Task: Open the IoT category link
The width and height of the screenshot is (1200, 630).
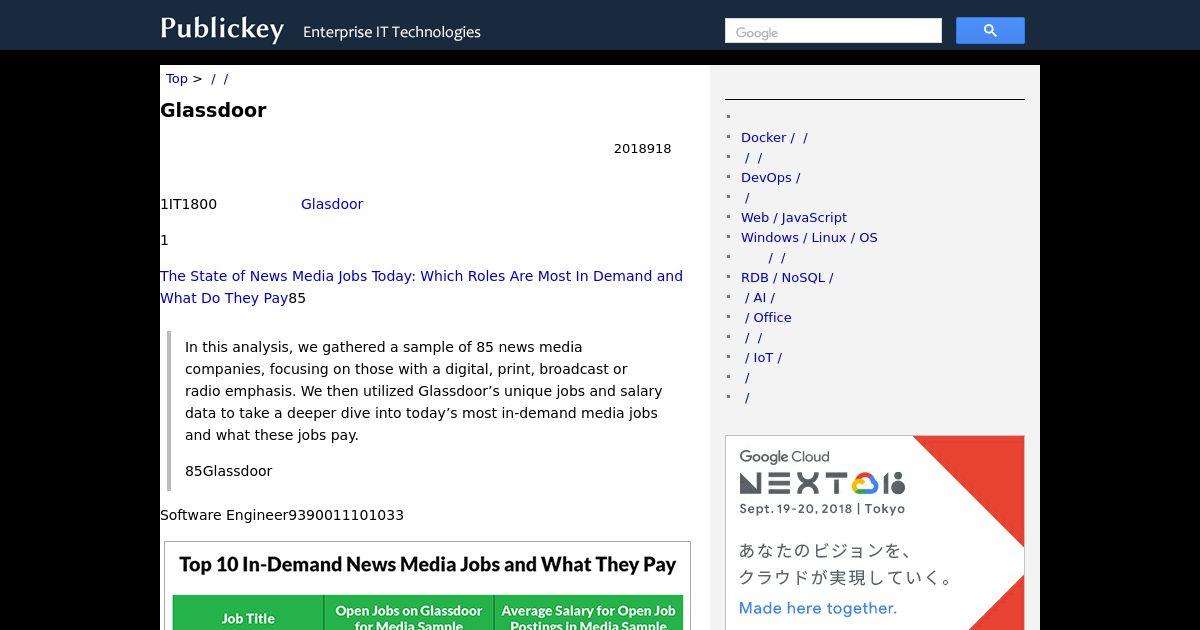Action: [x=763, y=357]
